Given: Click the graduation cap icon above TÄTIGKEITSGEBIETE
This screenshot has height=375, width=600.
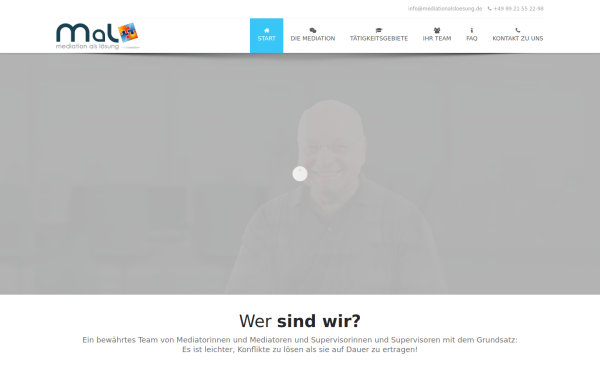Looking at the screenshot, I should tap(379, 30).
